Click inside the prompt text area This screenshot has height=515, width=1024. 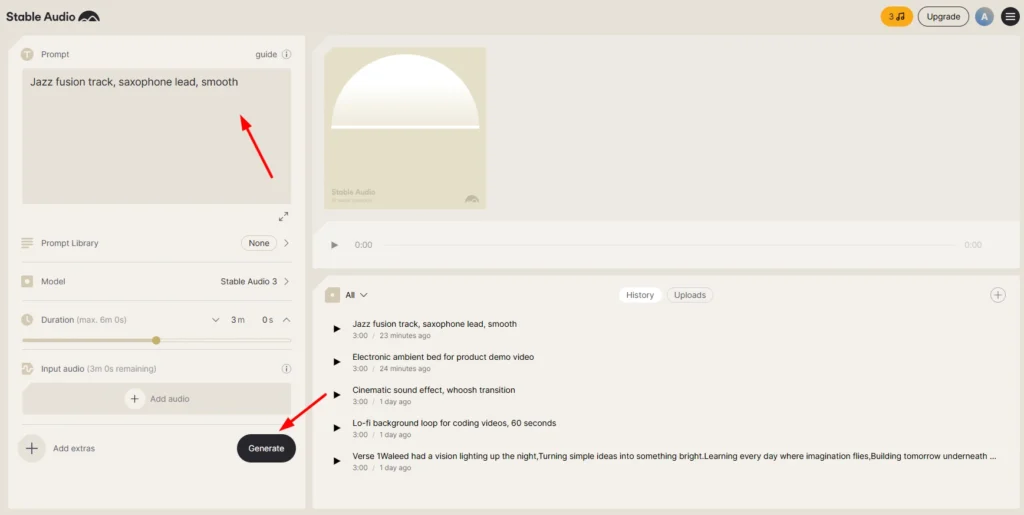tap(157, 136)
